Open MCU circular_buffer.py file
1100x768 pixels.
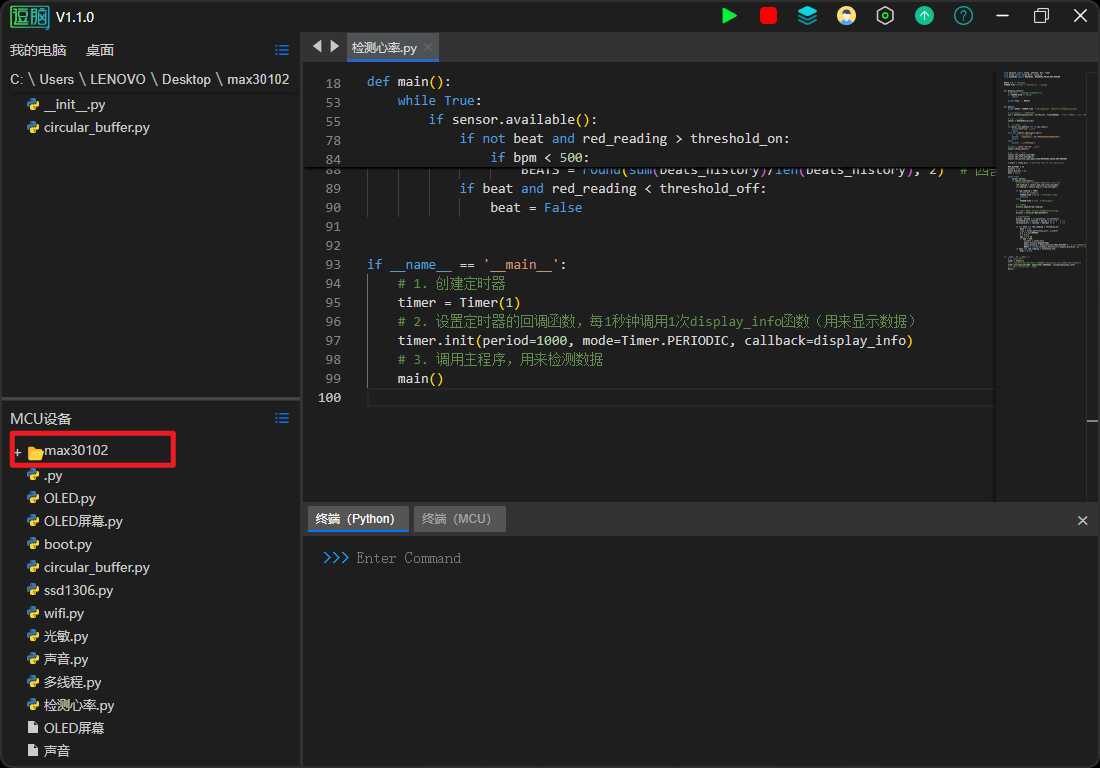[x=97, y=567]
